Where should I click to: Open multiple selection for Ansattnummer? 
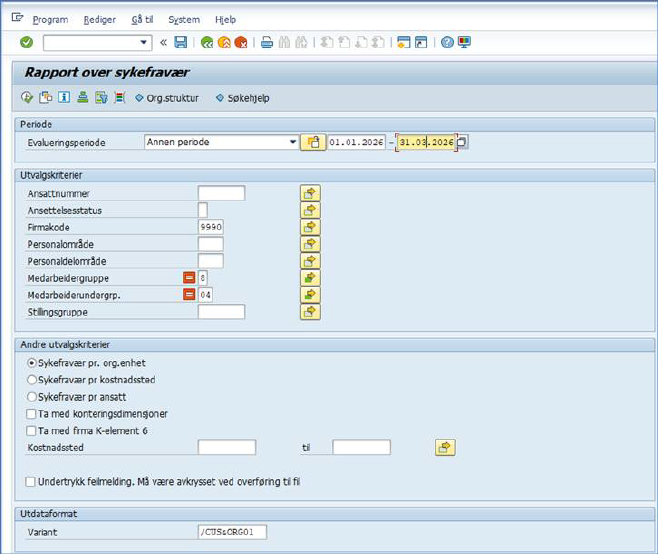click(310, 193)
